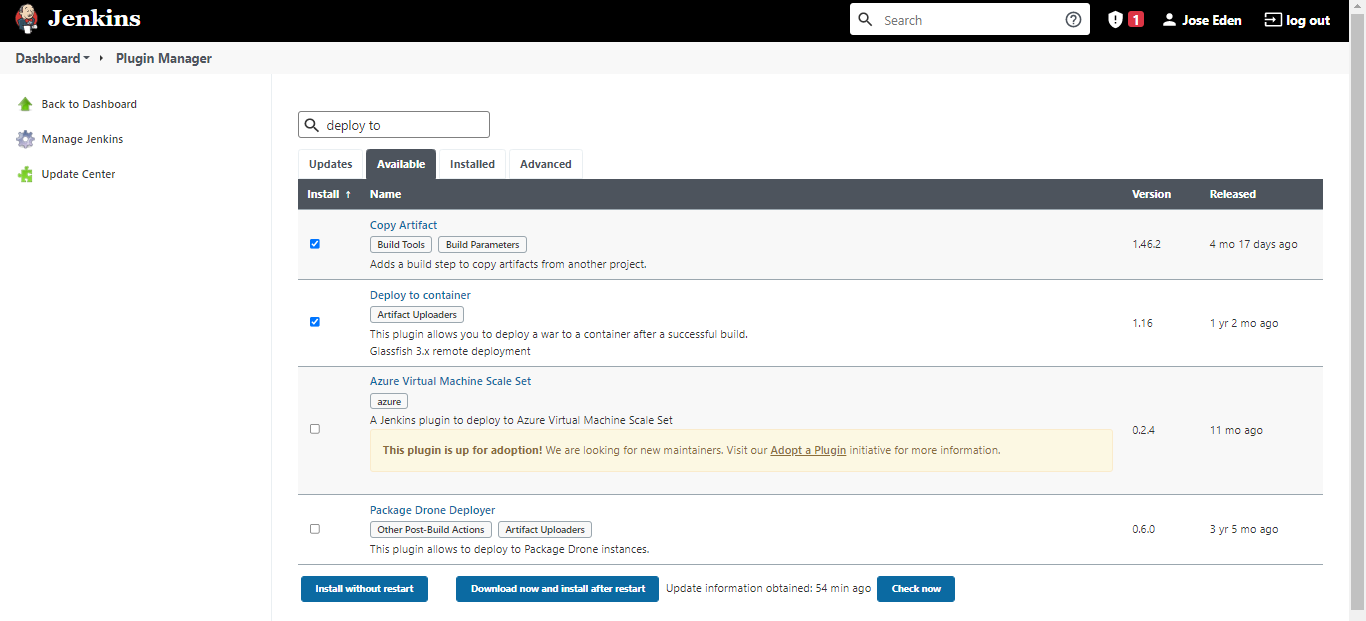
Task: Click Artifact Uploaders tag under Deploy to container
Action: click(417, 315)
